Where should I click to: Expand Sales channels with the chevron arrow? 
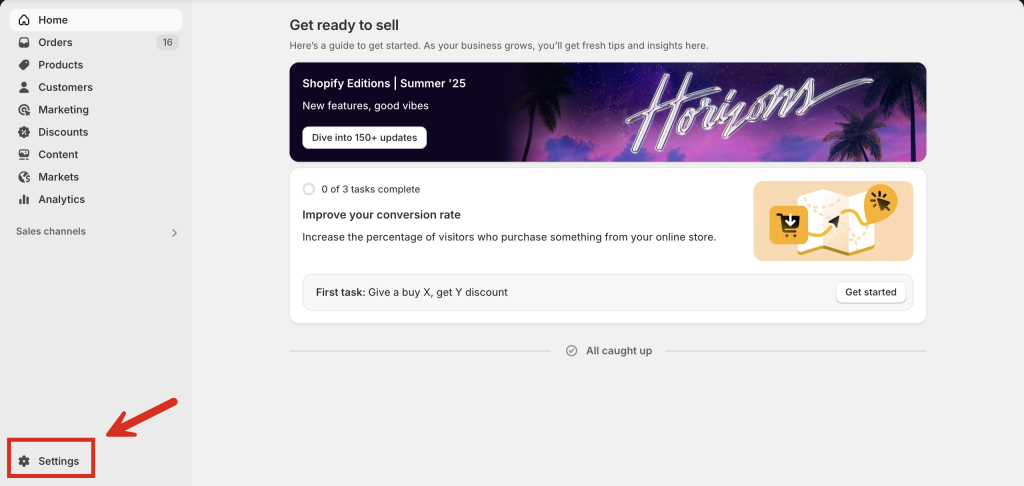pyautogui.click(x=174, y=233)
